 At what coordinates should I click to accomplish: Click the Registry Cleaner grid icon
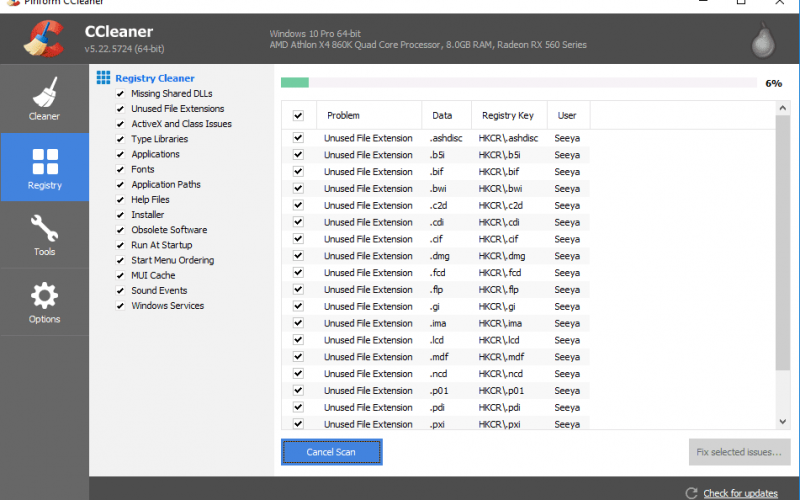[x=103, y=78]
